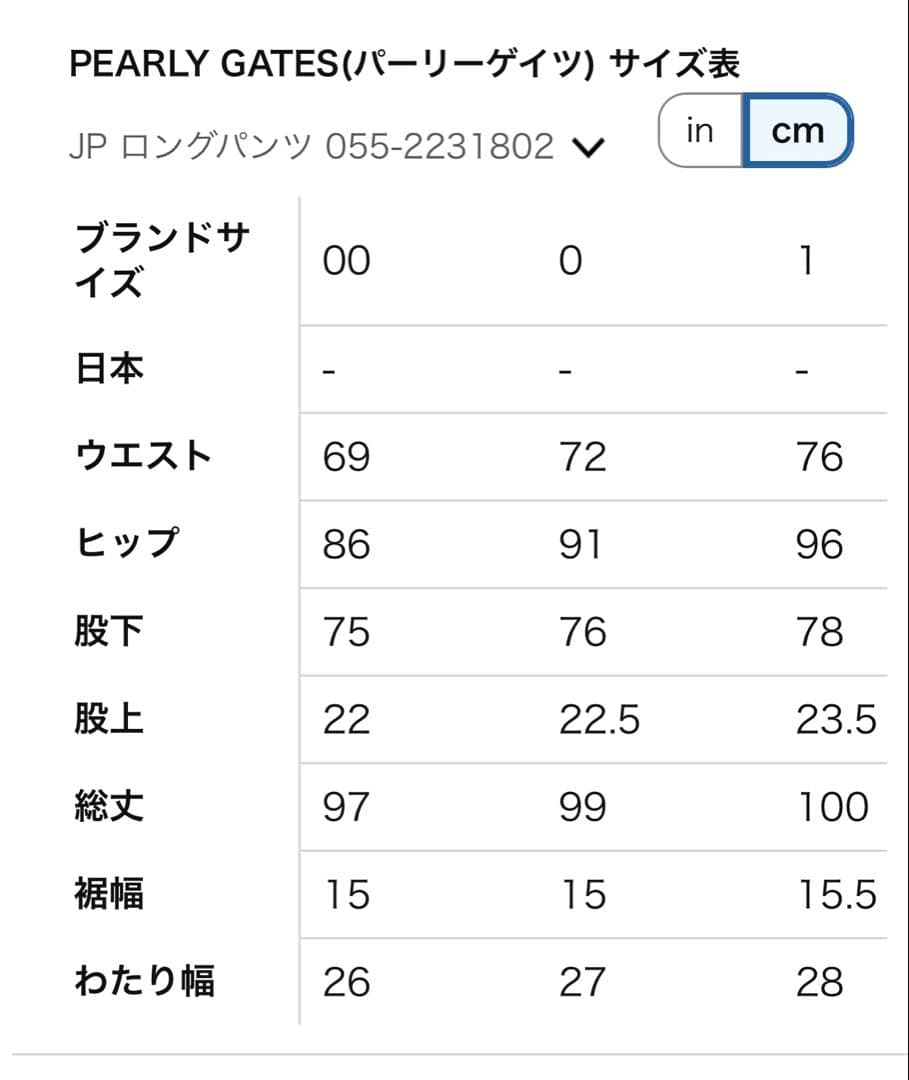Switch units to inches using in toggle
Image resolution: width=909 pixels, height=1080 pixels.
tap(700, 130)
